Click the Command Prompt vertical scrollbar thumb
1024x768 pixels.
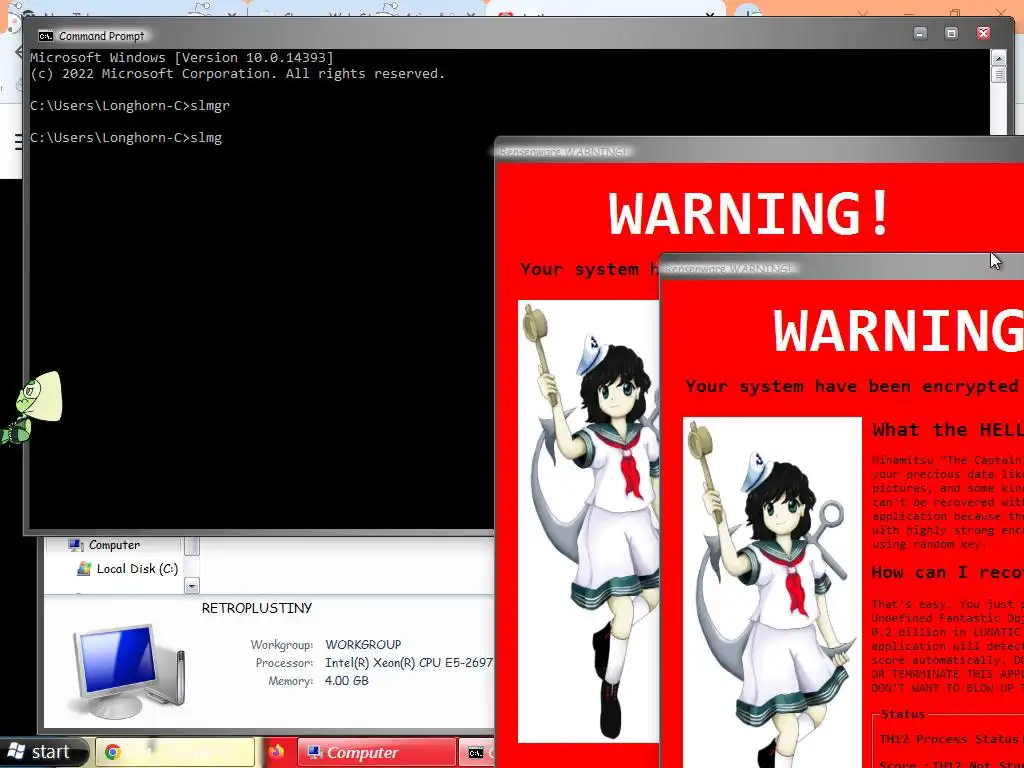tap(999, 74)
